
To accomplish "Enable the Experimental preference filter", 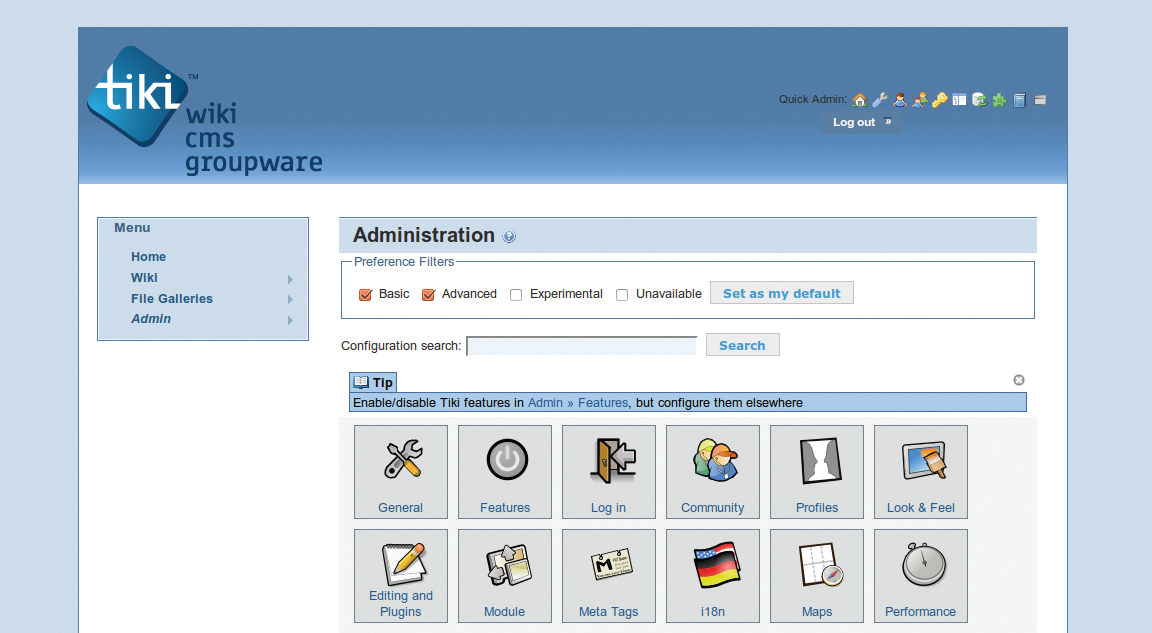I will [516, 294].
